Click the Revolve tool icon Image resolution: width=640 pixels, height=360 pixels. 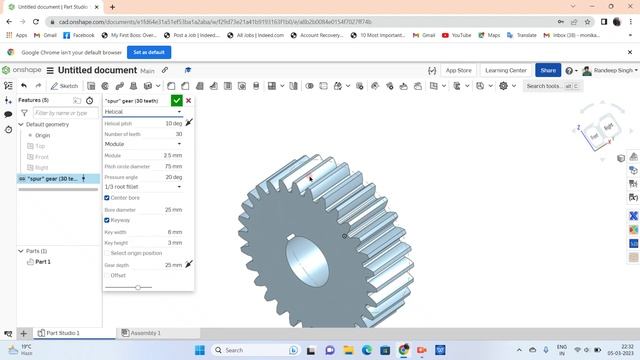point(105,86)
